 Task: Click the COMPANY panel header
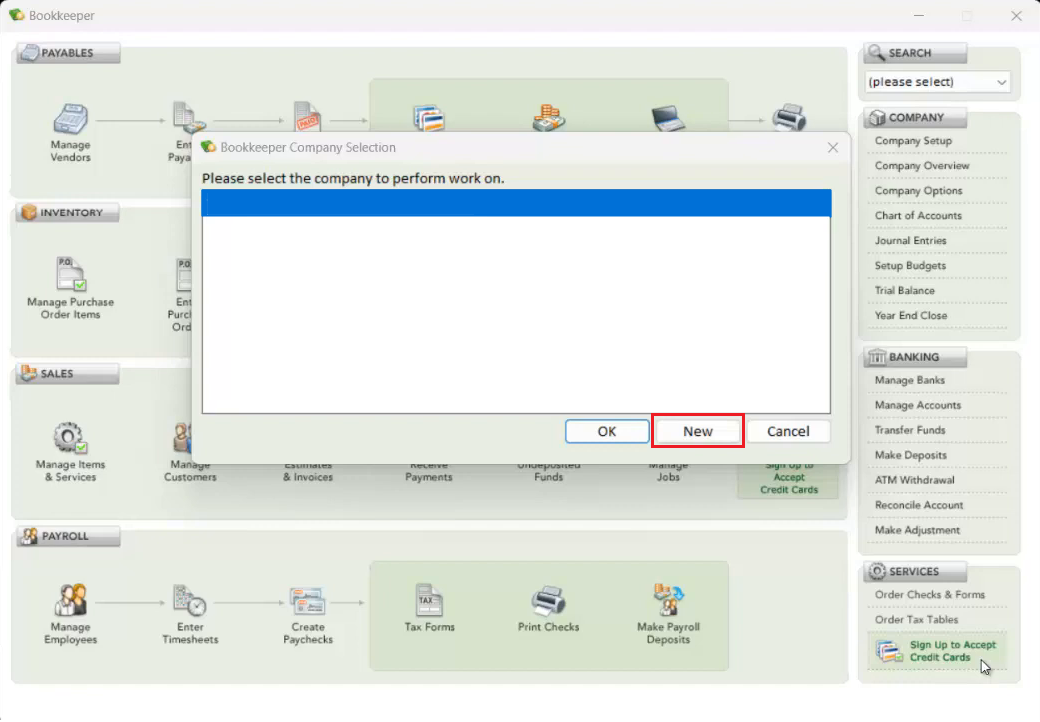tap(915, 117)
